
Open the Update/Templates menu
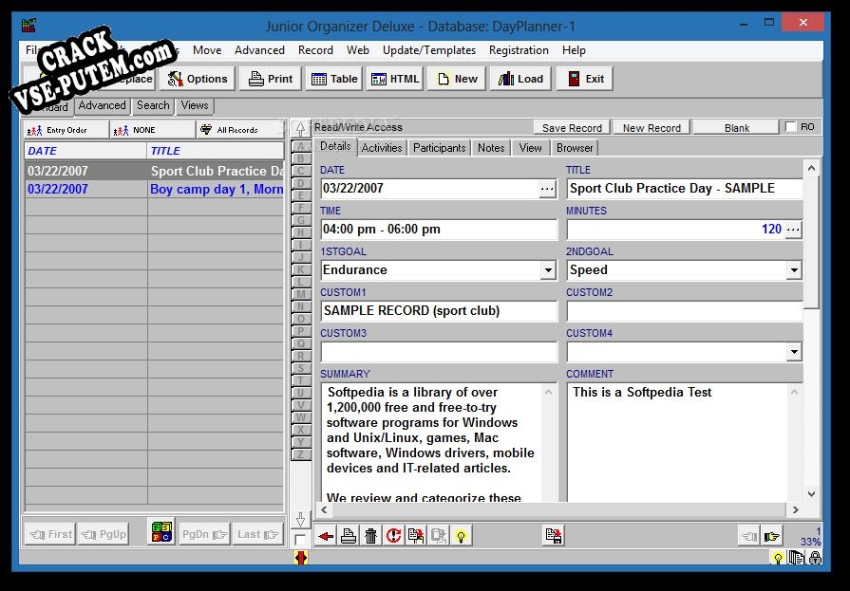pos(429,50)
